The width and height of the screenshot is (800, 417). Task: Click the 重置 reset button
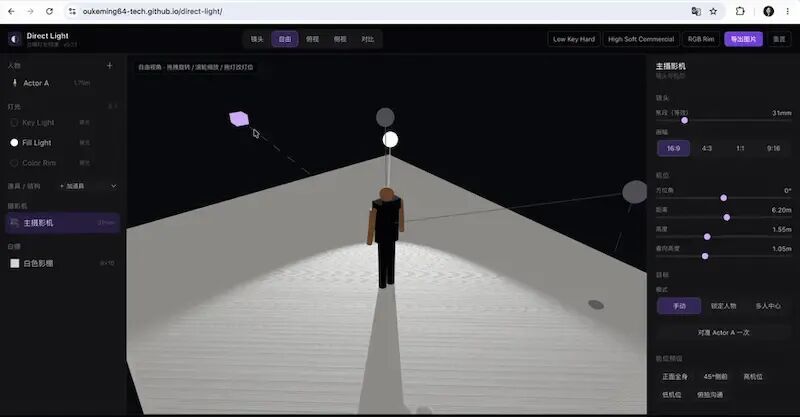[x=779, y=39]
